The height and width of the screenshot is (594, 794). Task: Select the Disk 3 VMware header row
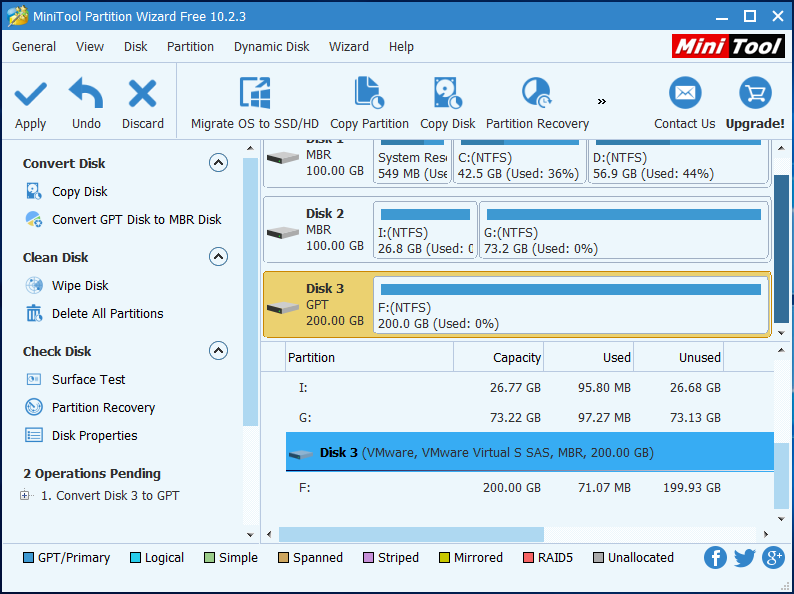530,452
